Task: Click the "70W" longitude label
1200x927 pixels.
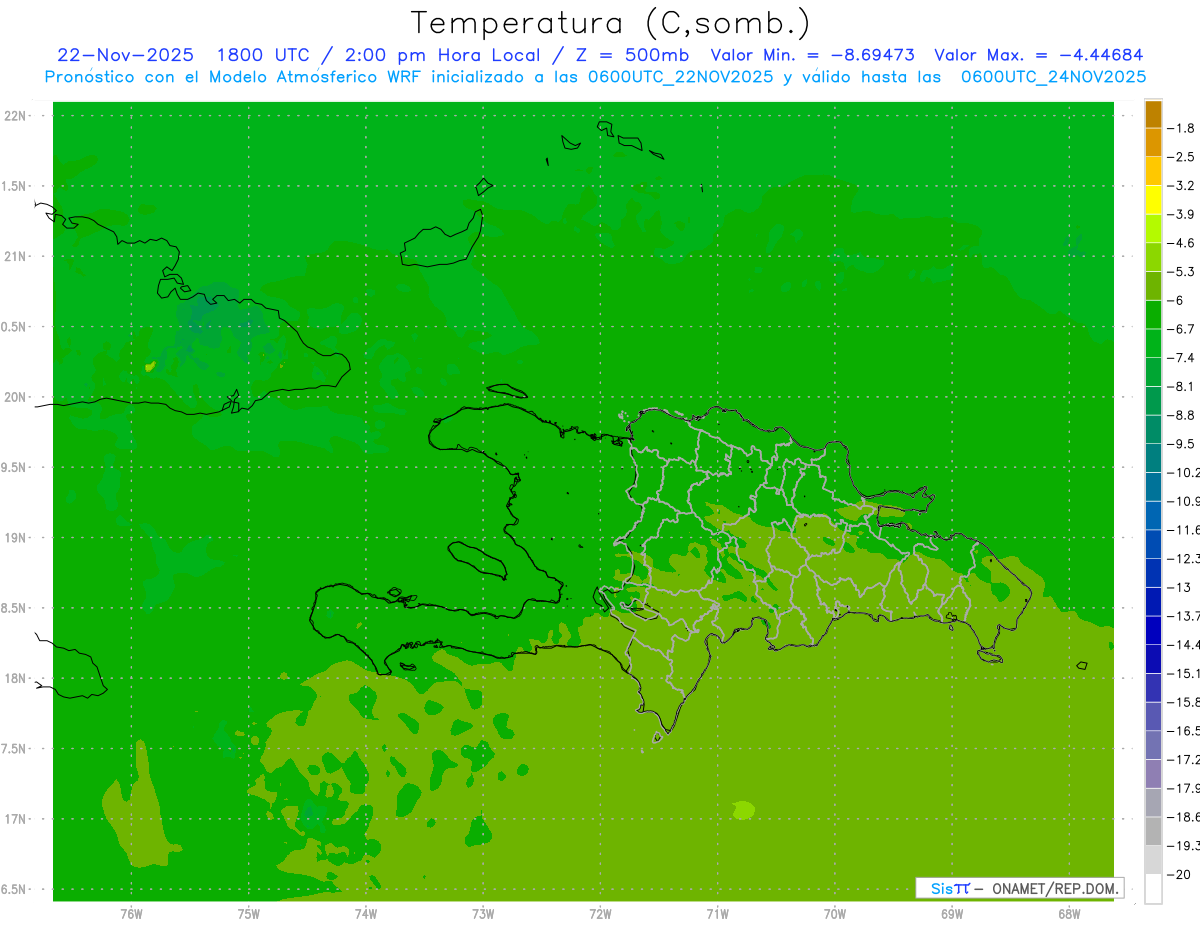Action: [834, 914]
